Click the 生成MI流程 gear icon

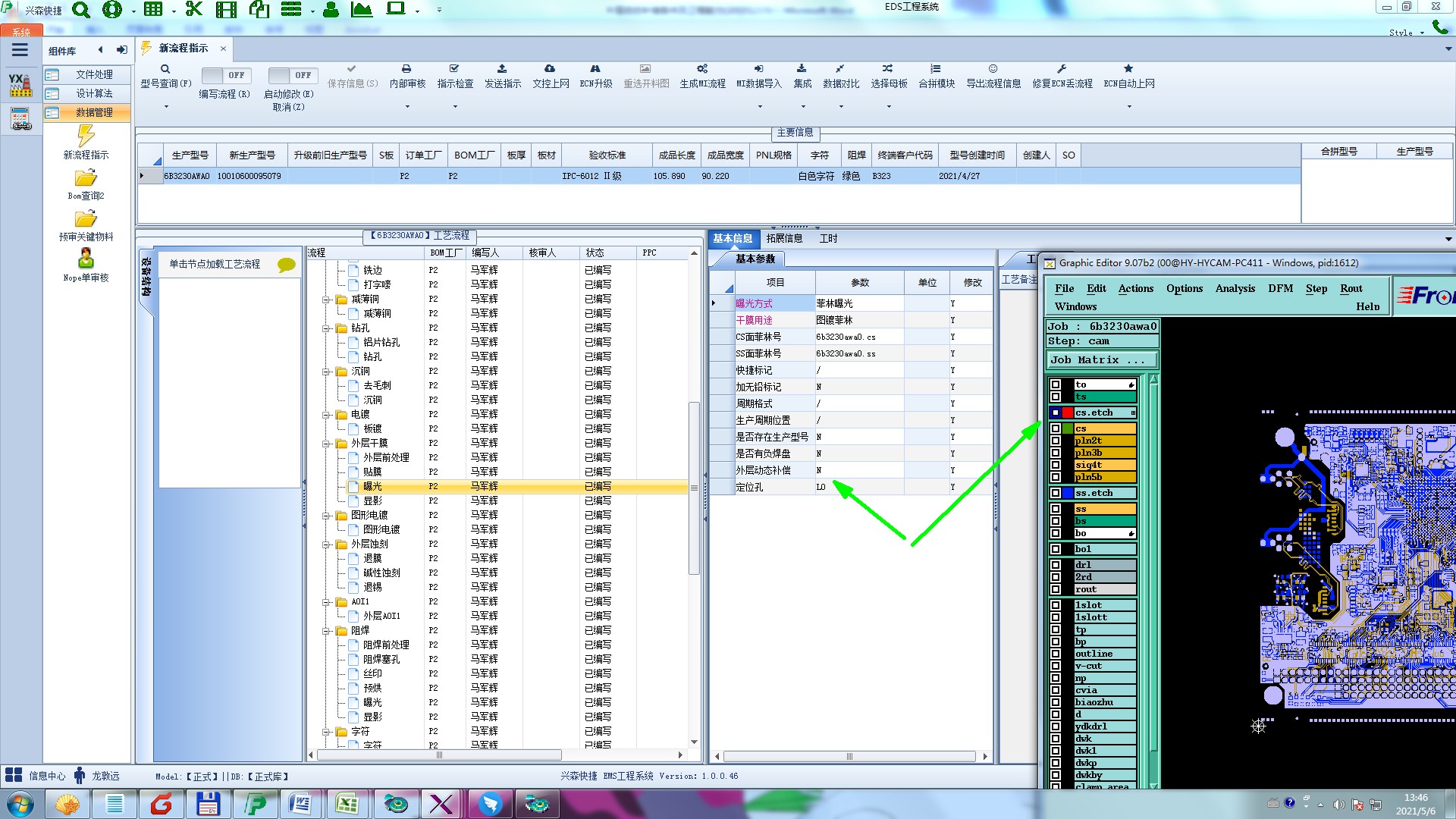tap(702, 69)
